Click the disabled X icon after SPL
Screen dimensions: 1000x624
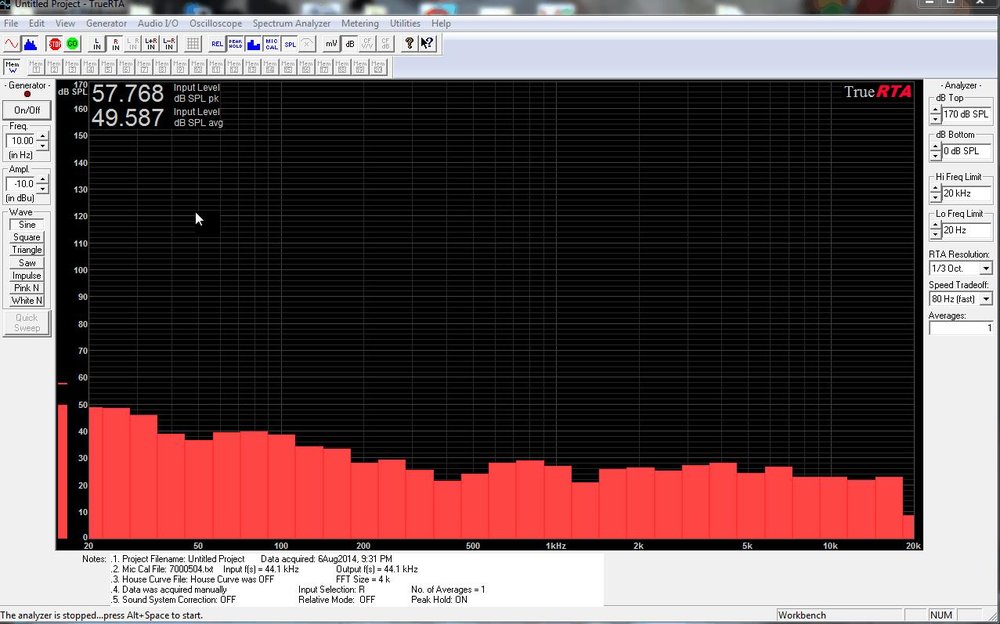(x=307, y=44)
